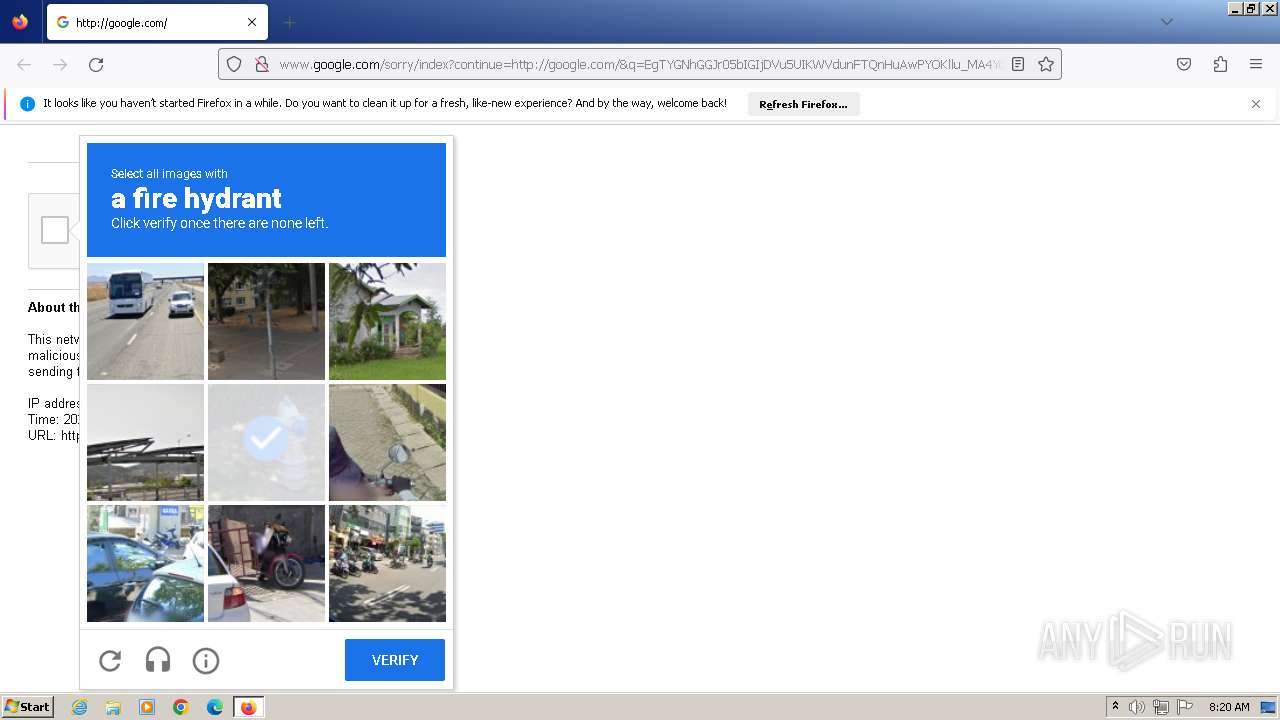Select the red motorcycle image tile
Image resolution: width=1280 pixels, height=720 pixels.
(266, 563)
